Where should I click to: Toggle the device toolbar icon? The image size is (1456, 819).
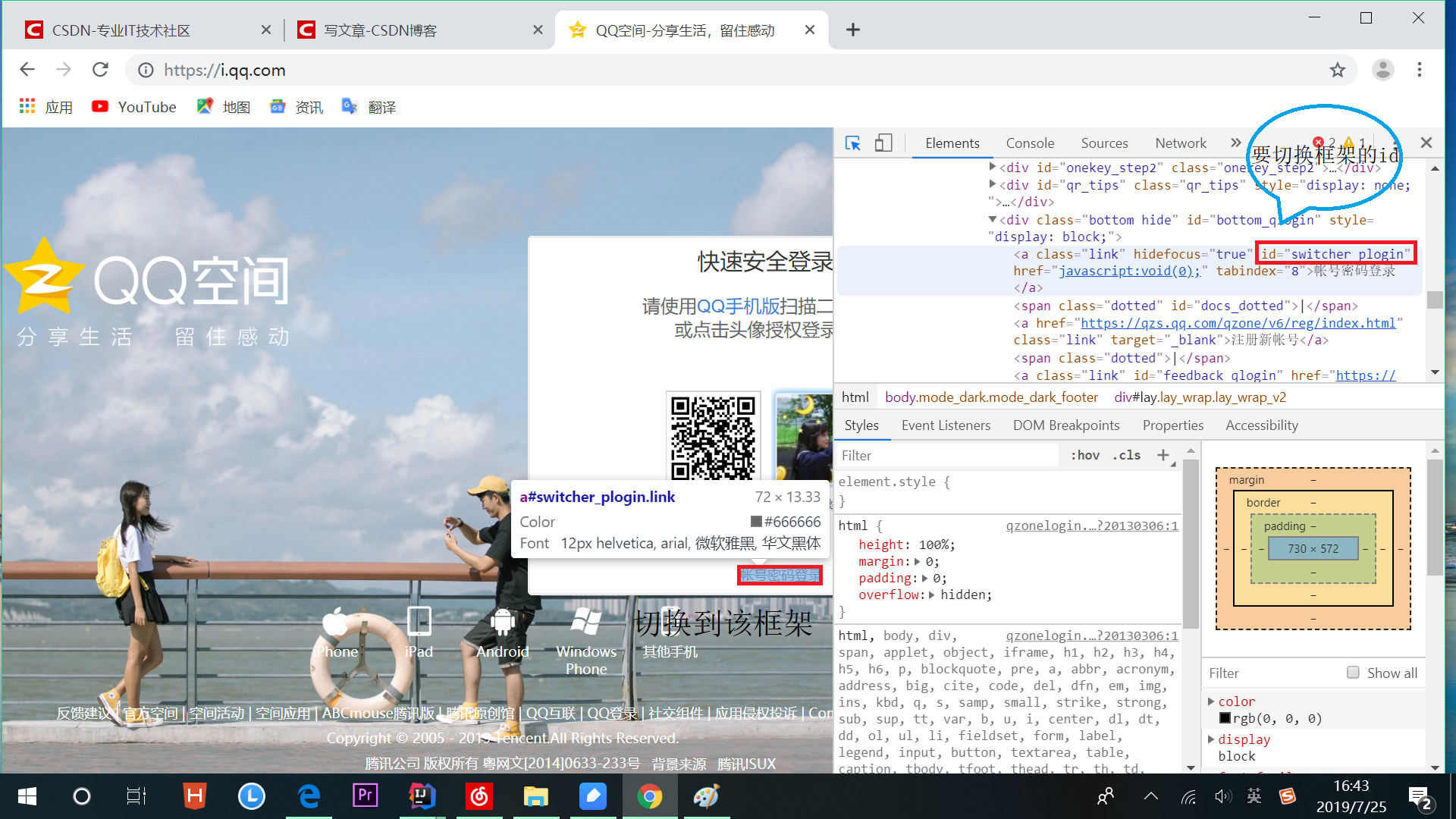click(883, 143)
